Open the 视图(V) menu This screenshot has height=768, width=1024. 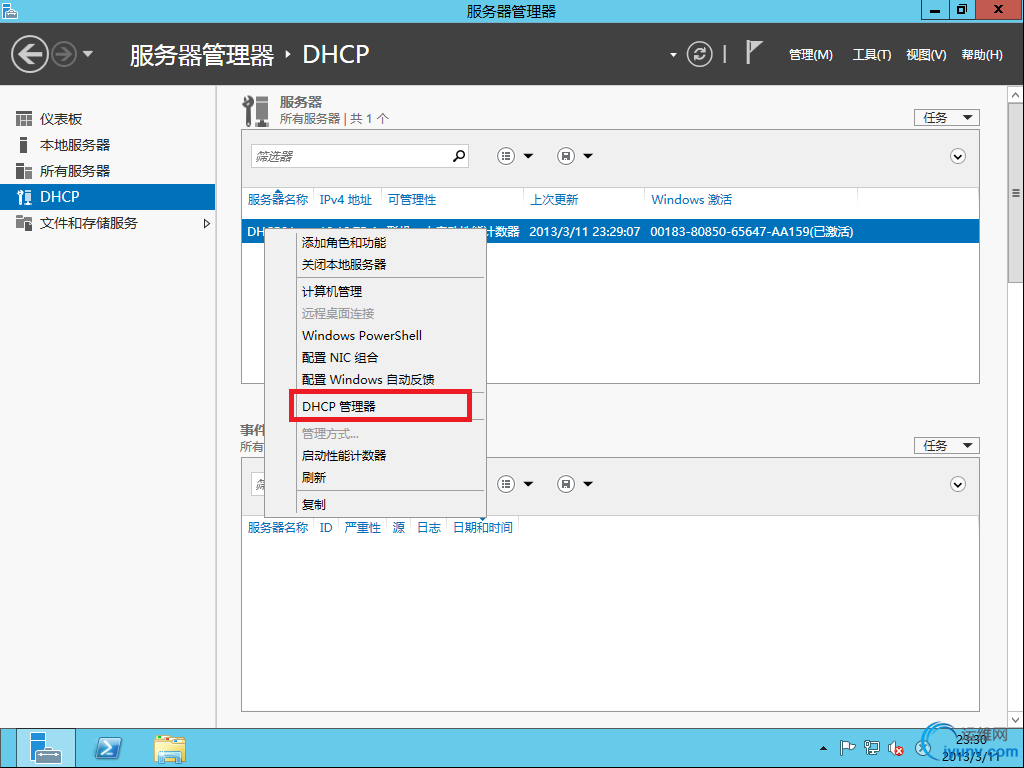point(926,55)
